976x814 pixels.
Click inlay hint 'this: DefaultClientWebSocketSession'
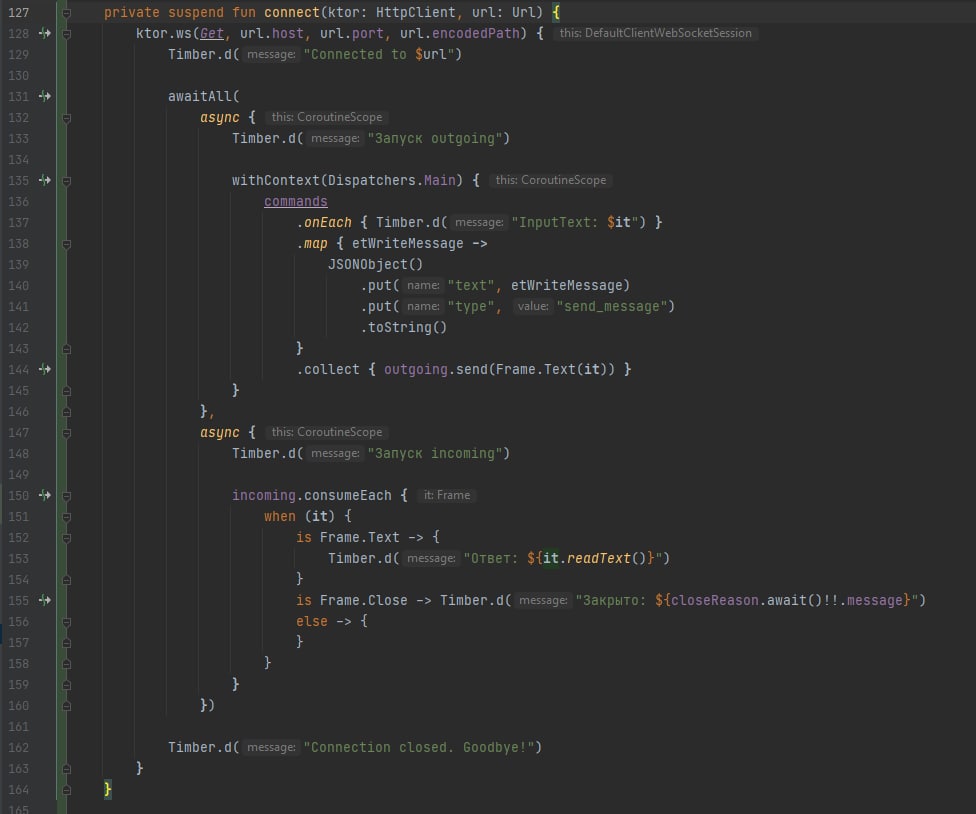tap(655, 33)
